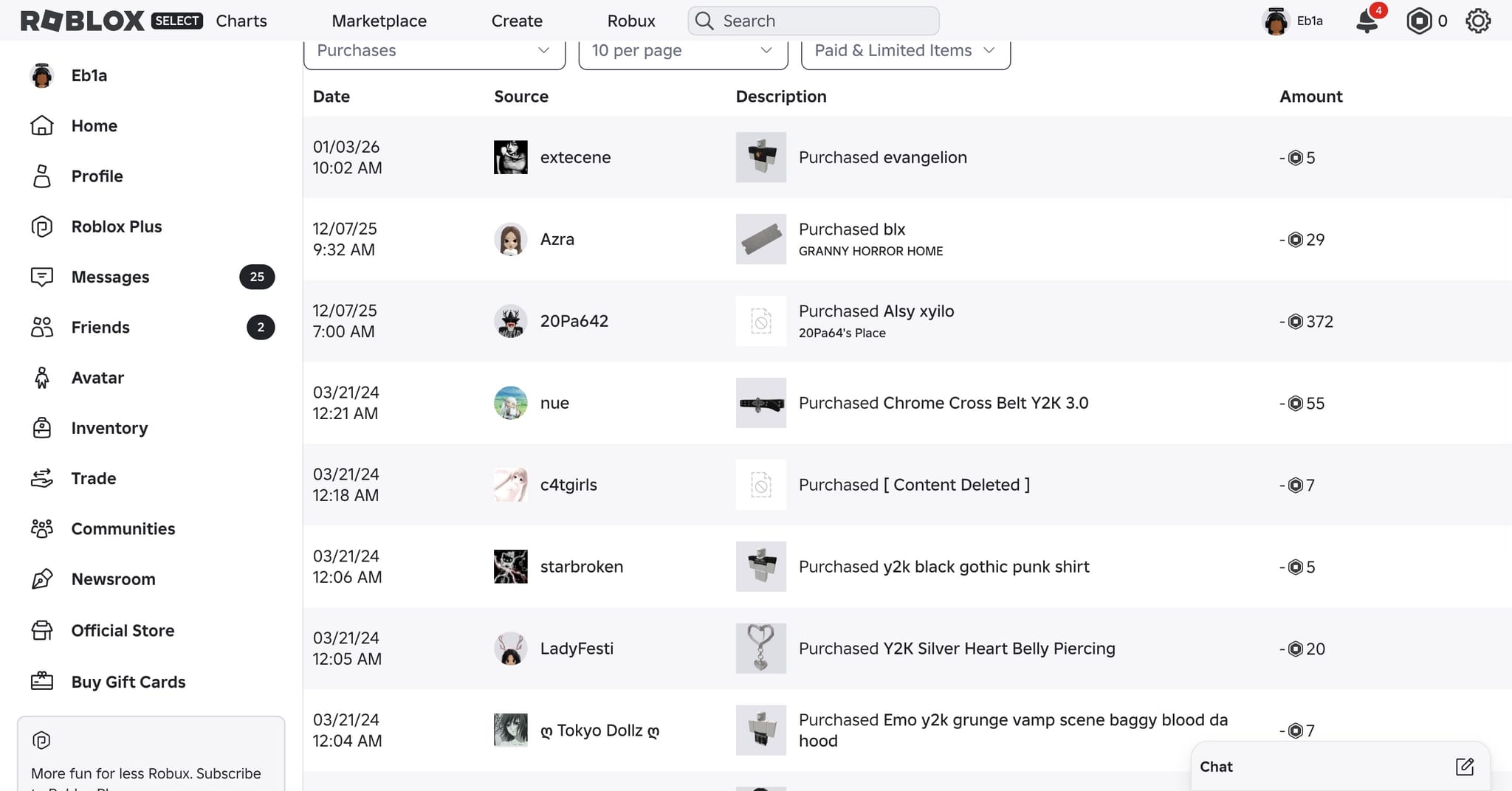Open the Tokyo Dollz seller avatar
The width and height of the screenshot is (1512, 791).
[x=510, y=730]
